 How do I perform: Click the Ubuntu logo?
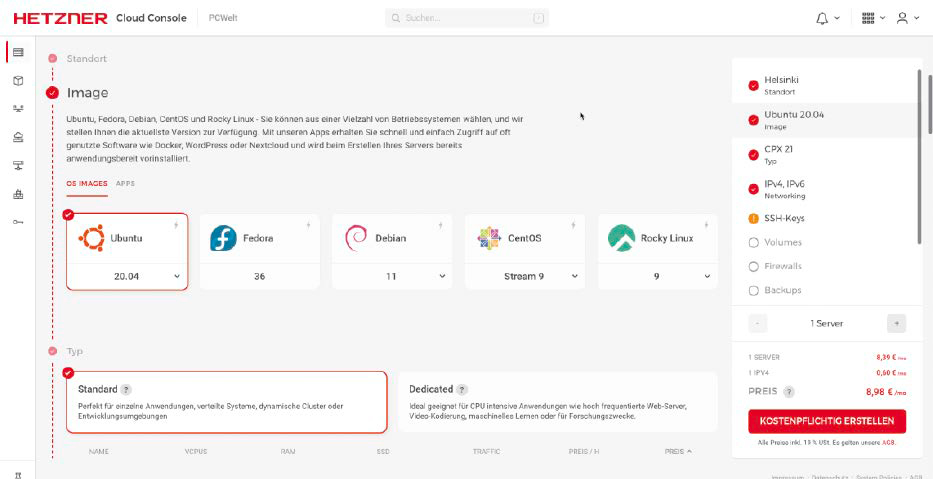(x=91, y=238)
